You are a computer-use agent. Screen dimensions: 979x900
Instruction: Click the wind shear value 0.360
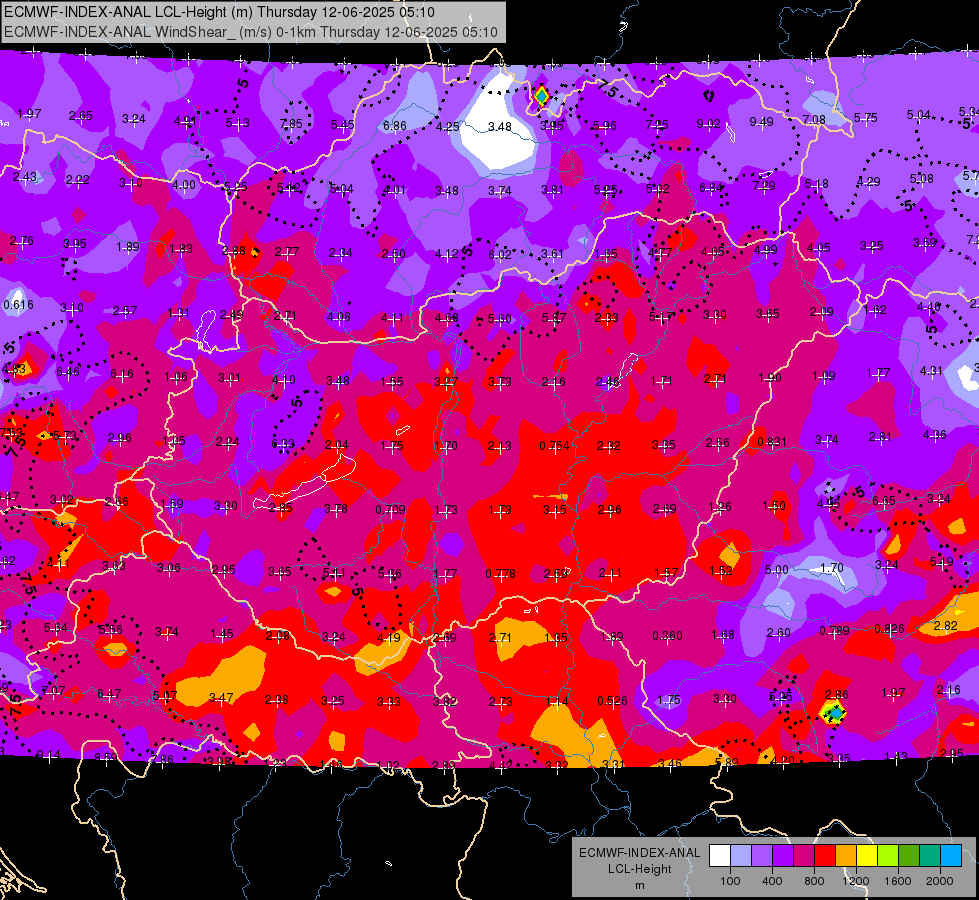[667, 636]
